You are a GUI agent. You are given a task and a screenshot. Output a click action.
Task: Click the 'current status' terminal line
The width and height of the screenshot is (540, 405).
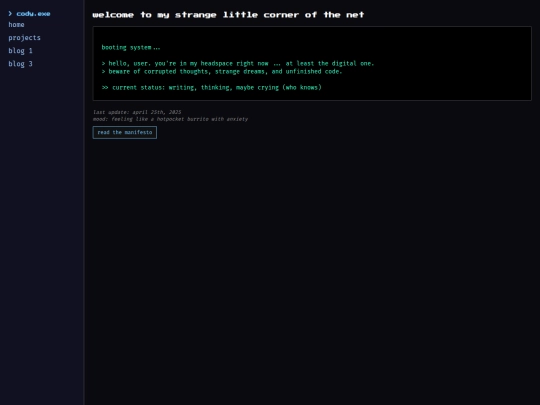tap(211, 87)
